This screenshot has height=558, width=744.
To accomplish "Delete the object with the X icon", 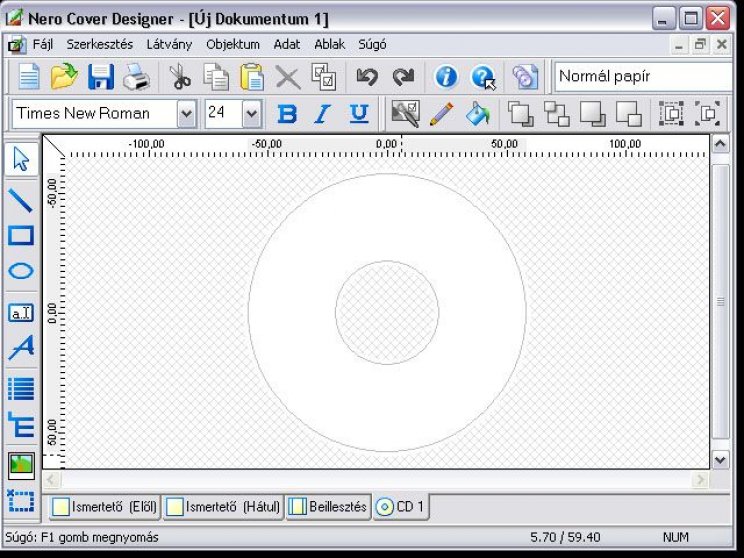I will 288,78.
